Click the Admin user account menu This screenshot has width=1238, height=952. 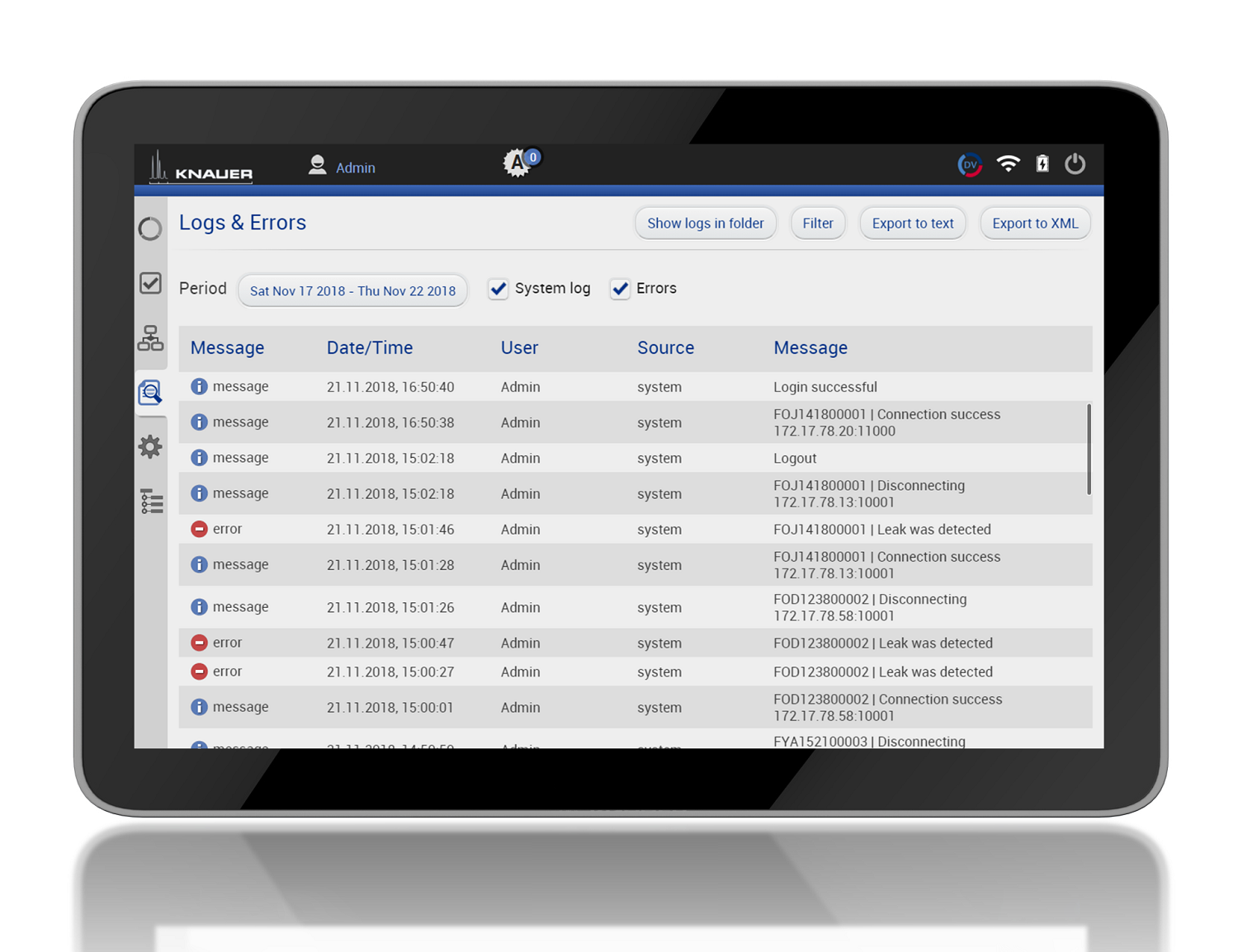pos(342,166)
